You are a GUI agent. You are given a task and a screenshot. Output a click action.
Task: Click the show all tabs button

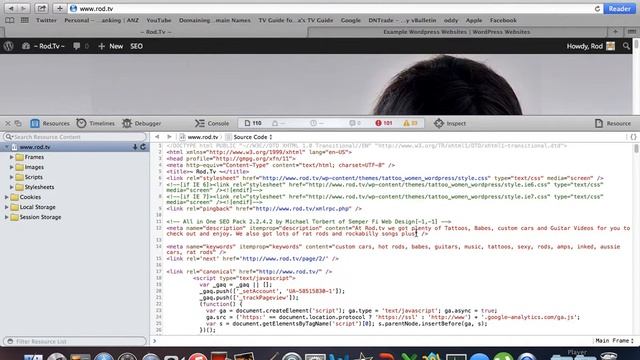631,32
